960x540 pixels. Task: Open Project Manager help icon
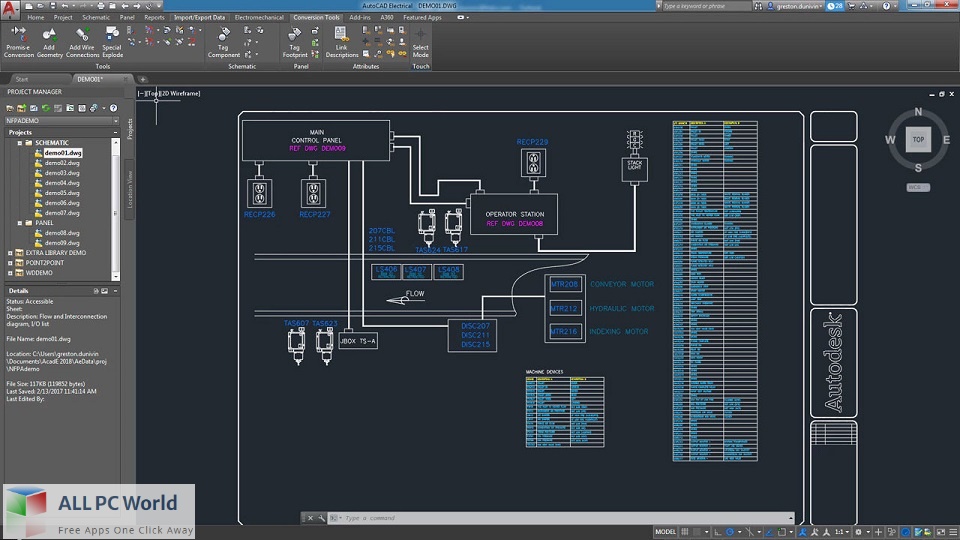(113, 108)
